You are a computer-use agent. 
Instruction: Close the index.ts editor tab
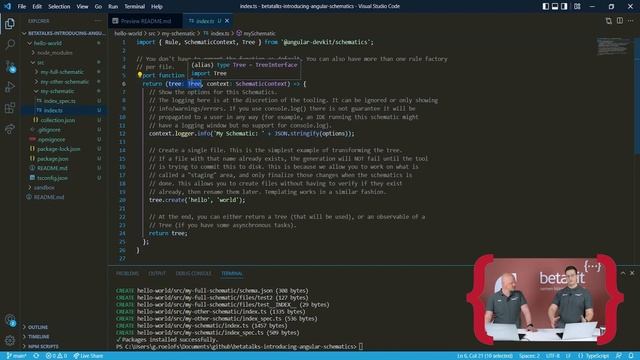(x=227, y=21)
